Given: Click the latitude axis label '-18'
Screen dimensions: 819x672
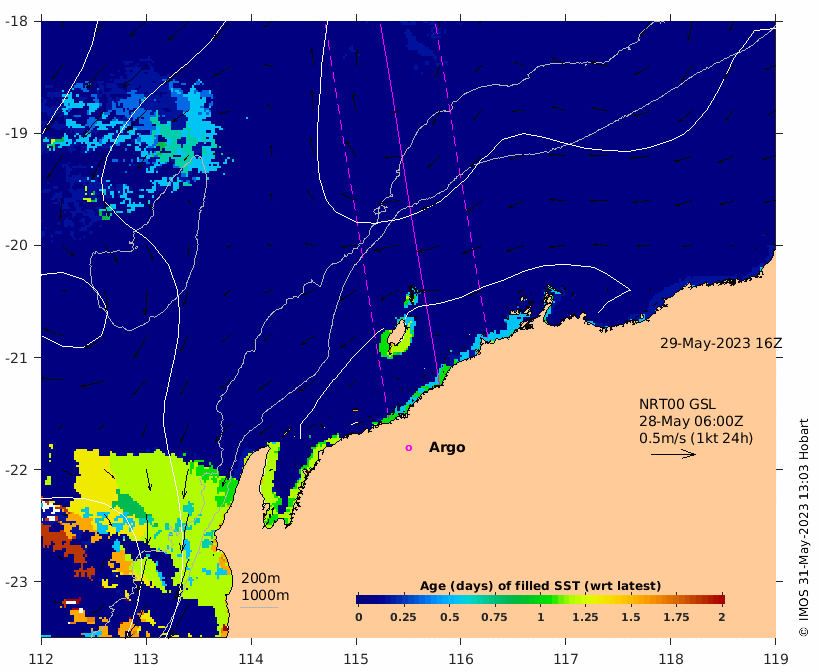Looking at the screenshot, I should [15, 21].
